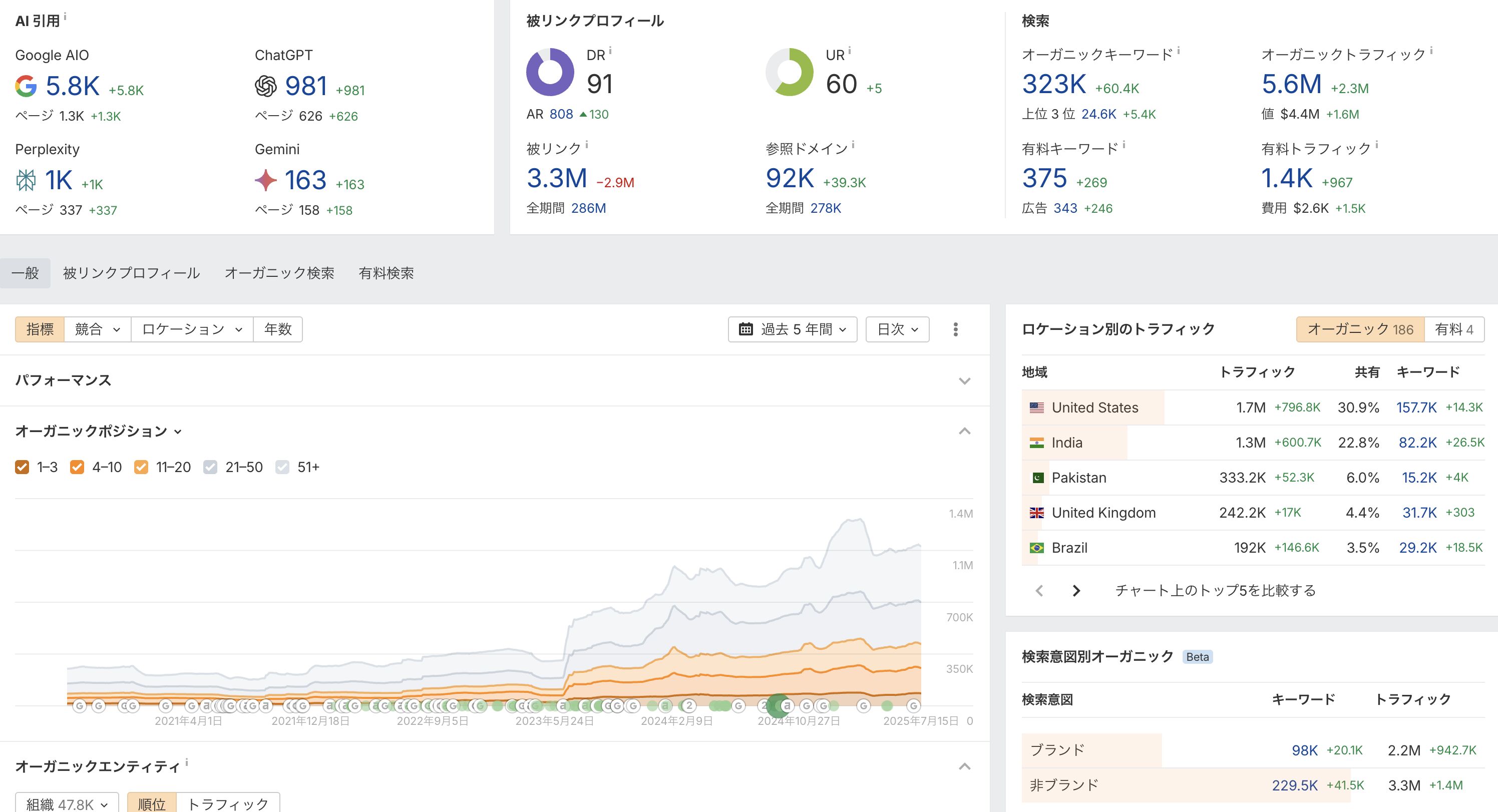The height and width of the screenshot is (812, 1498).
Task: Switch to the 被リンクプロフィール tab
Action: [x=131, y=273]
